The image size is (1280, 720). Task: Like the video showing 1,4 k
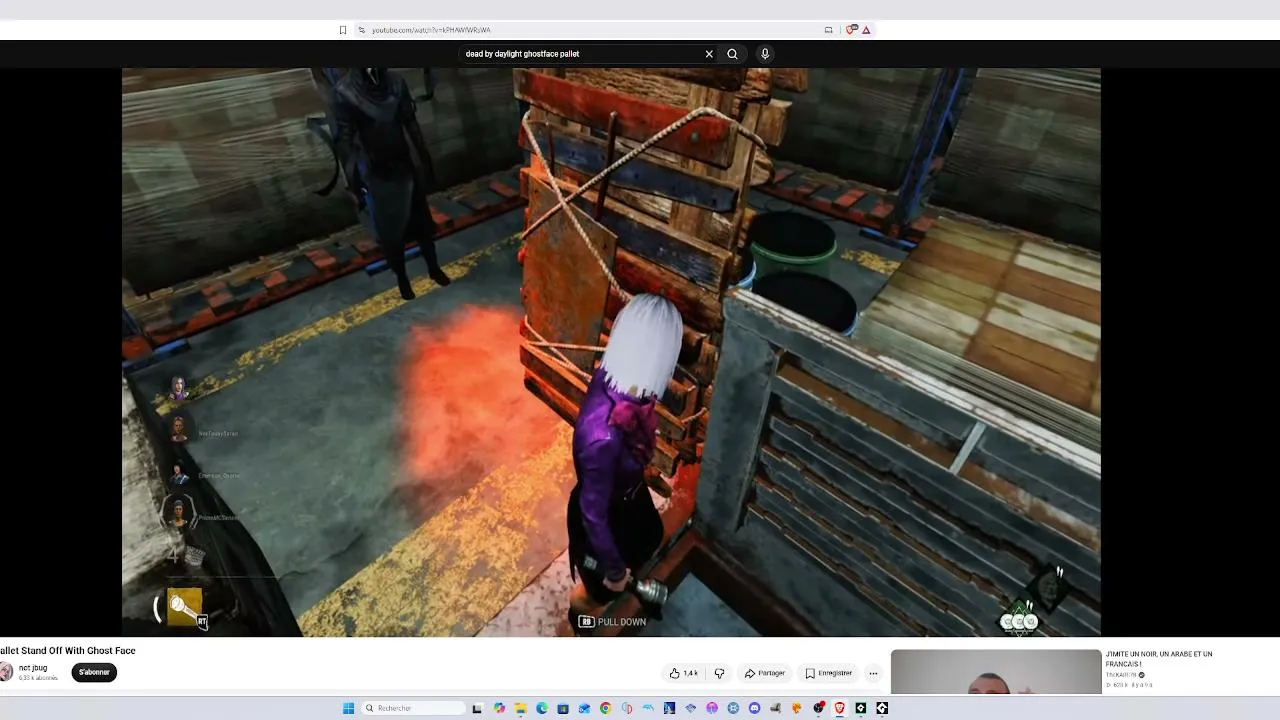(x=684, y=674)
